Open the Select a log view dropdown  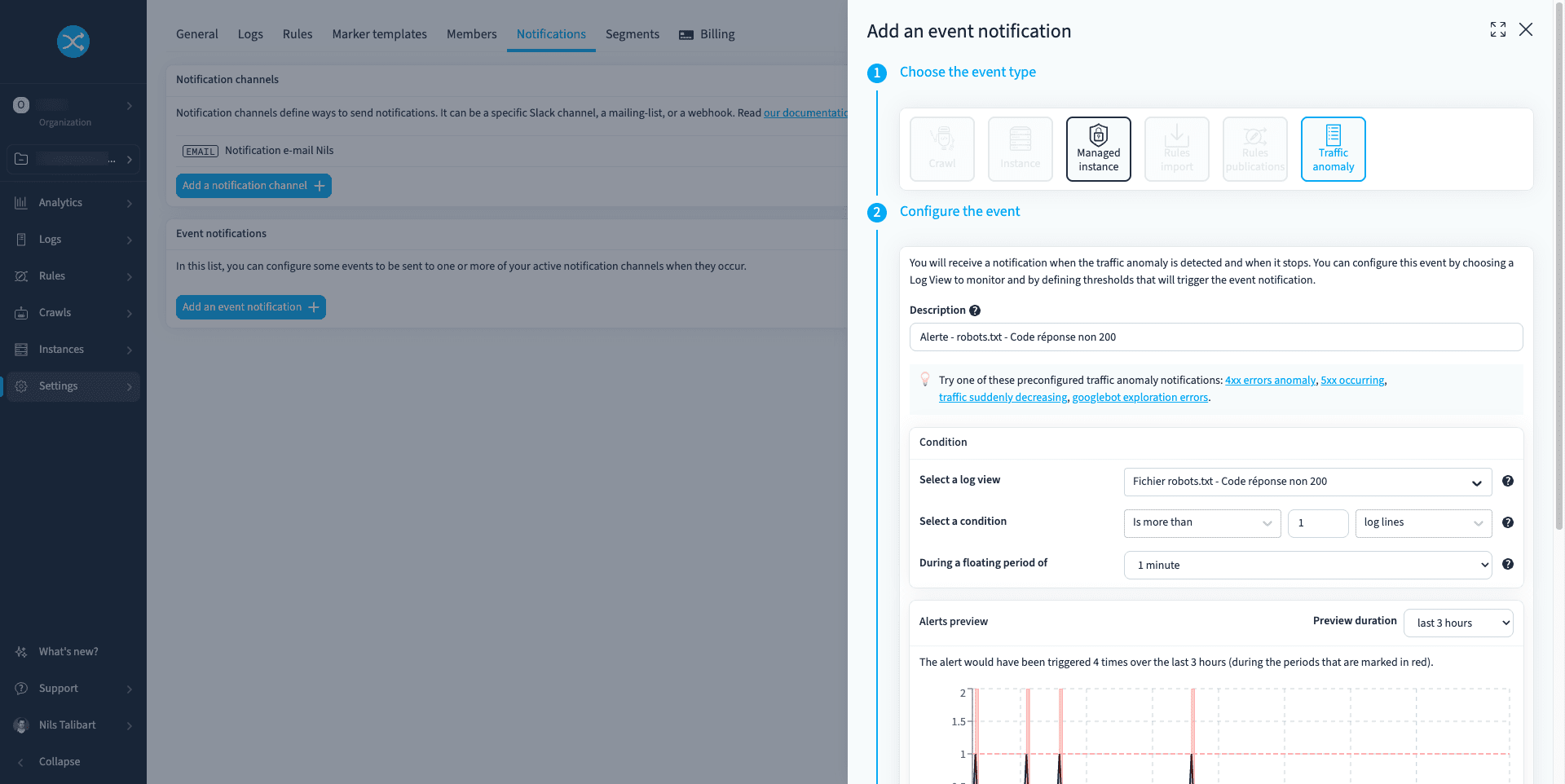tap(1307, 482)
